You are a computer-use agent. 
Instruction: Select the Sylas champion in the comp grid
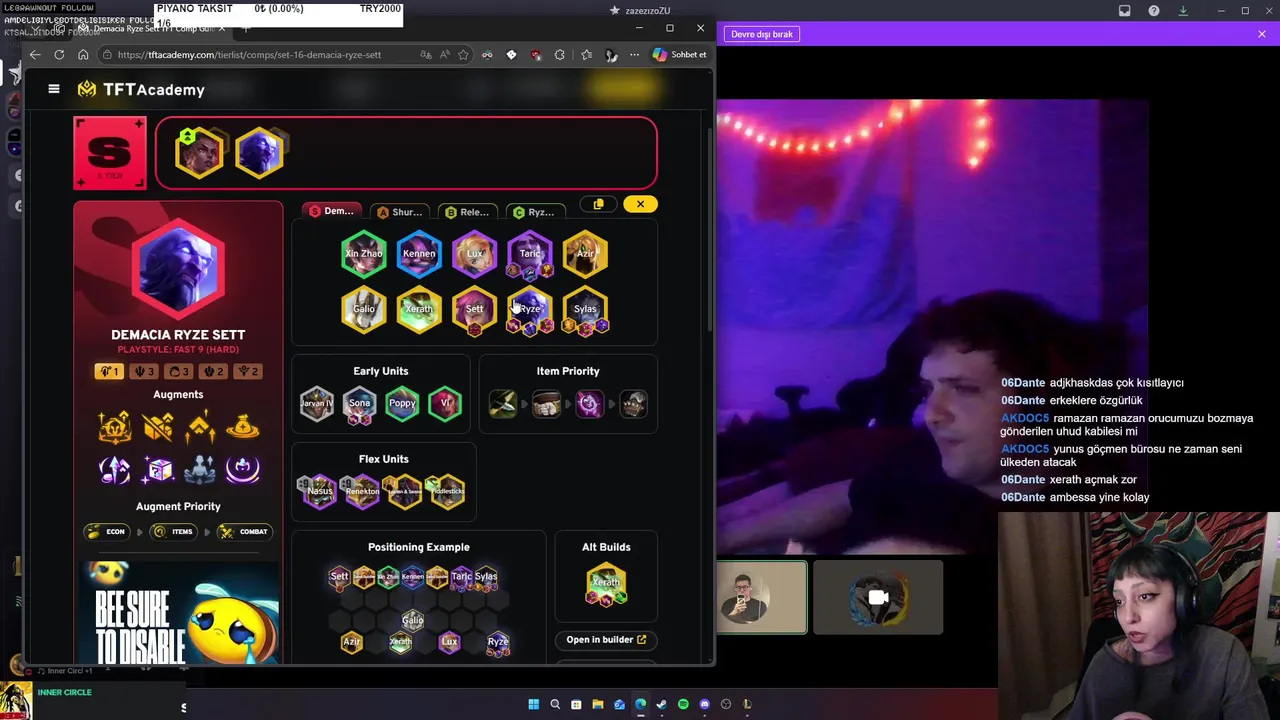tap(585, 309)
